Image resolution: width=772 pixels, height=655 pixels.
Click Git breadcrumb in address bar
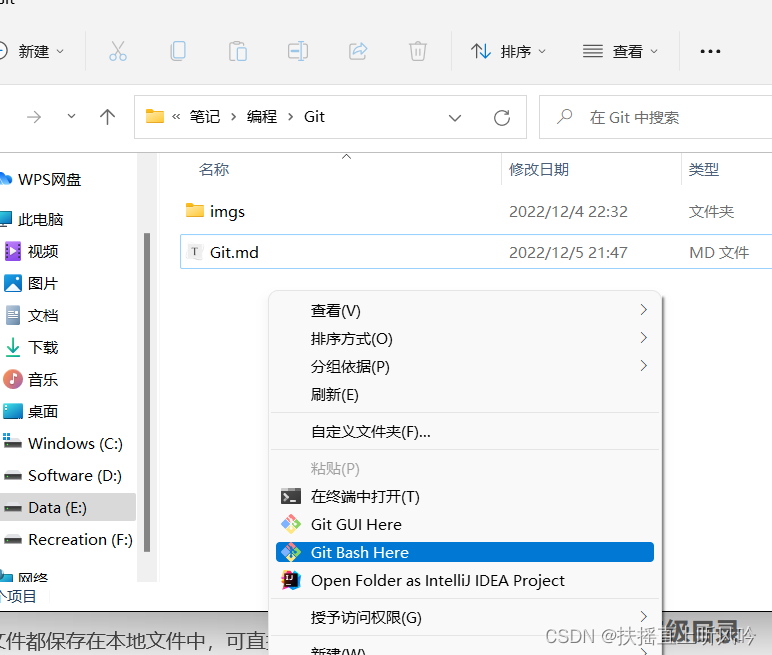tap(314, 117)
